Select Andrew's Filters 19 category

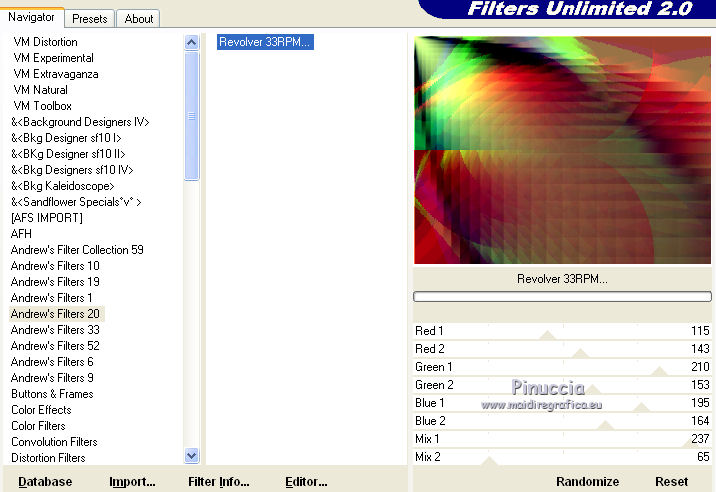coord(55,282)
